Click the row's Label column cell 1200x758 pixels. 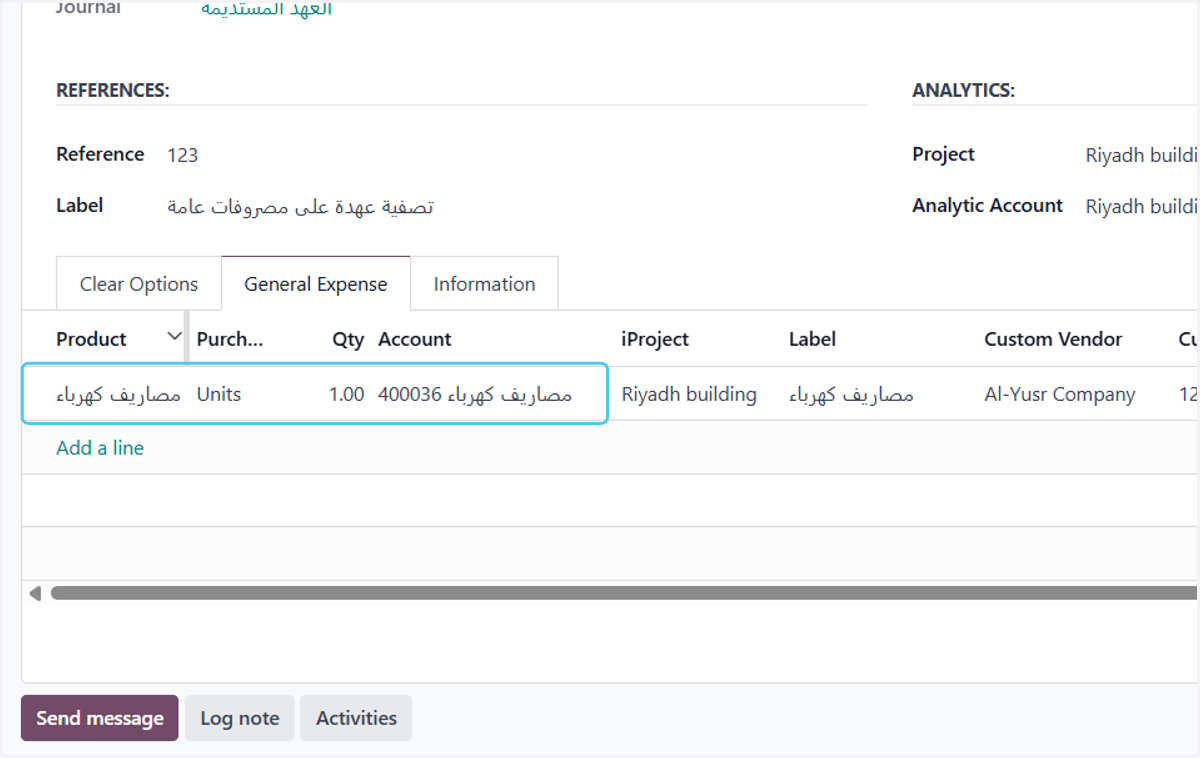point(851,394)
